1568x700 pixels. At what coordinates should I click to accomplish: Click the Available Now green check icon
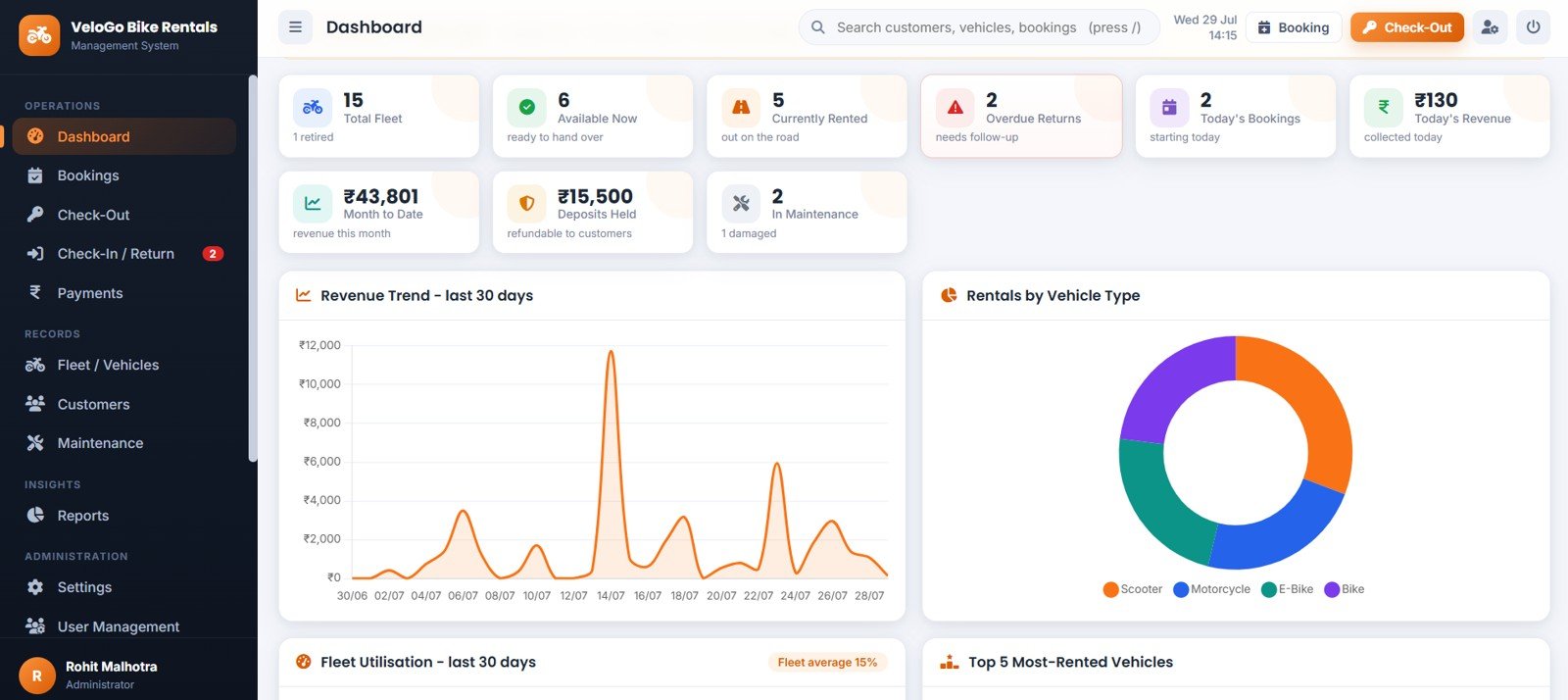pyautogui.click(x=526, y=107)
